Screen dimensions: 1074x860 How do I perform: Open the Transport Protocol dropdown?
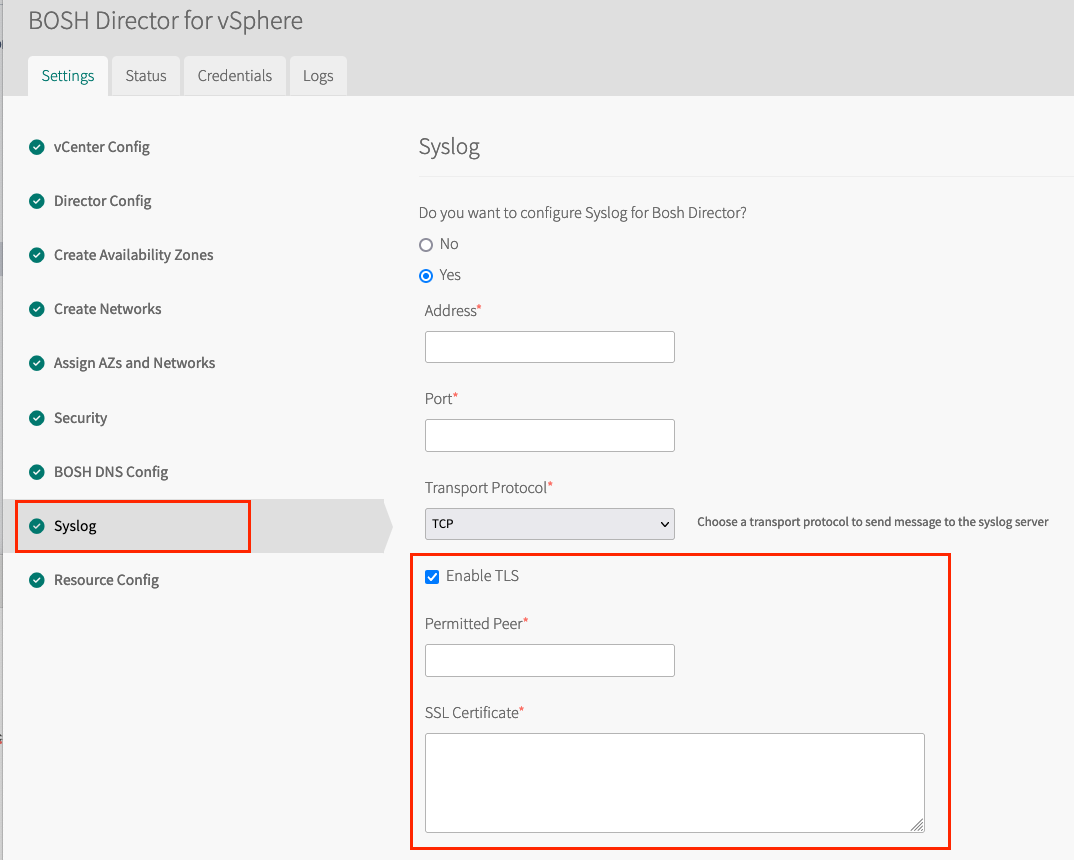(549, 523)
